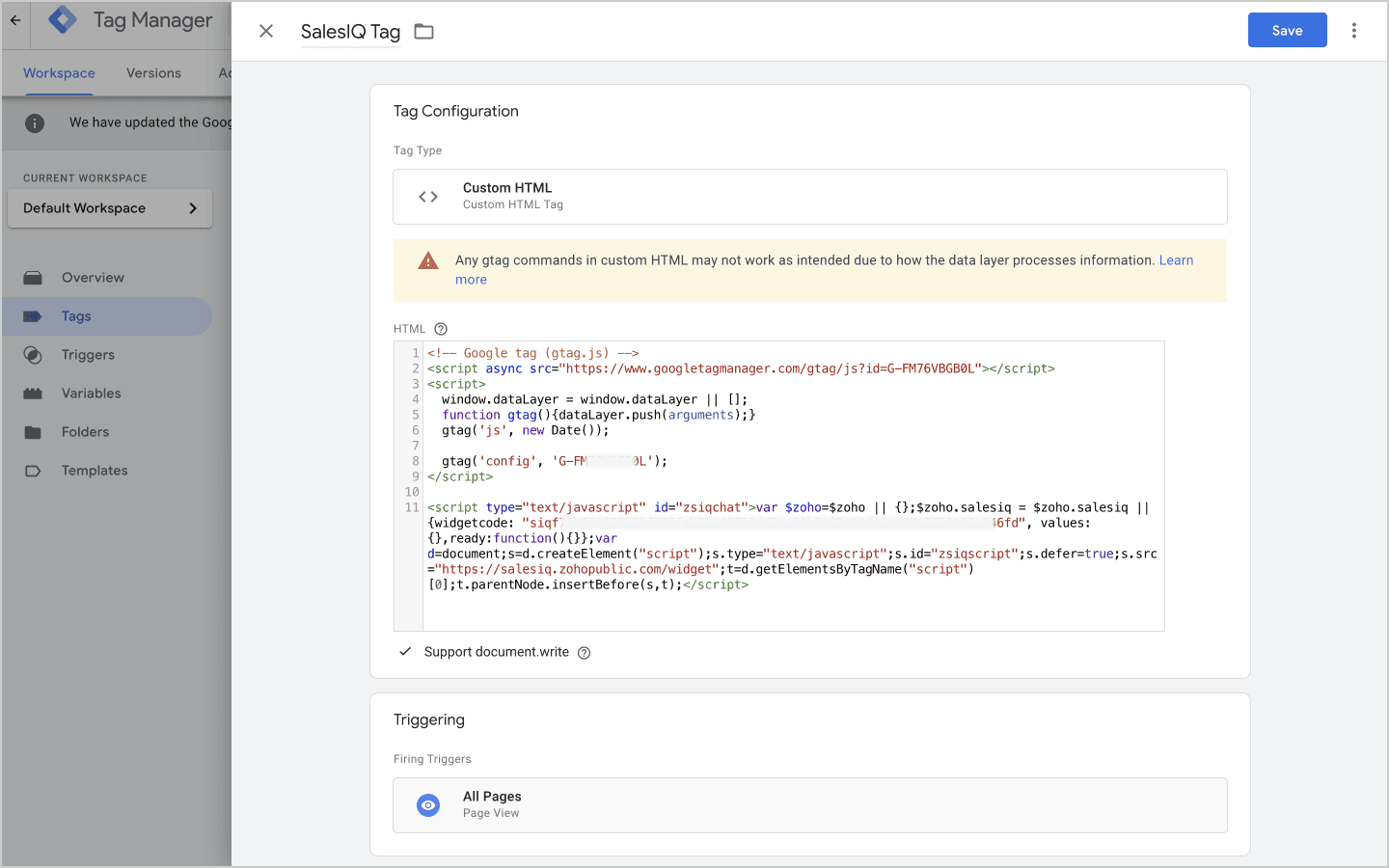
Task: Switch to the Workspace tab
Action: pyautogui.click(x=59, y=73)
